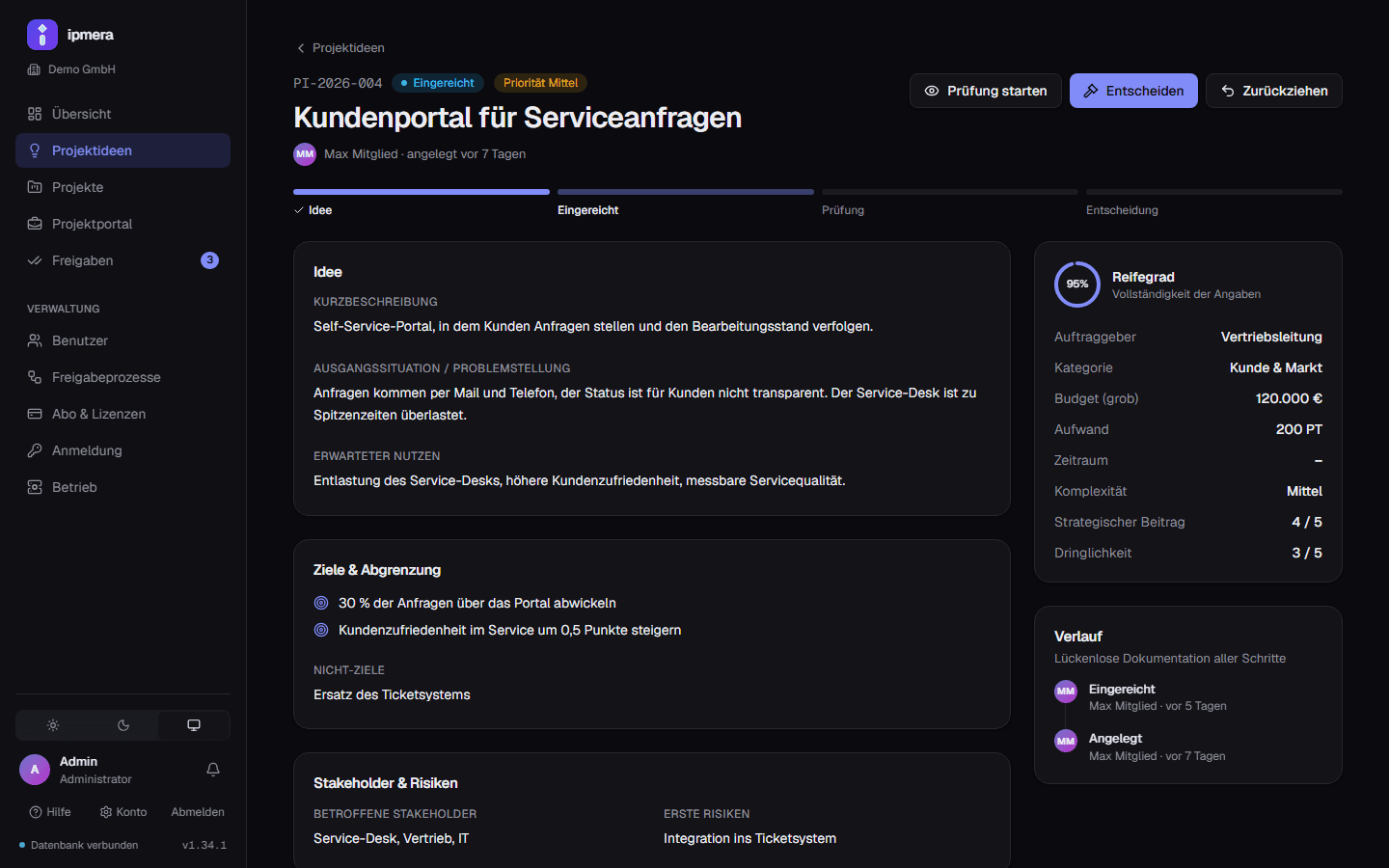Click target icon for Kundenzufriedenheit goal
Viewport: 1389px width, 868px height.
[321, 630]
